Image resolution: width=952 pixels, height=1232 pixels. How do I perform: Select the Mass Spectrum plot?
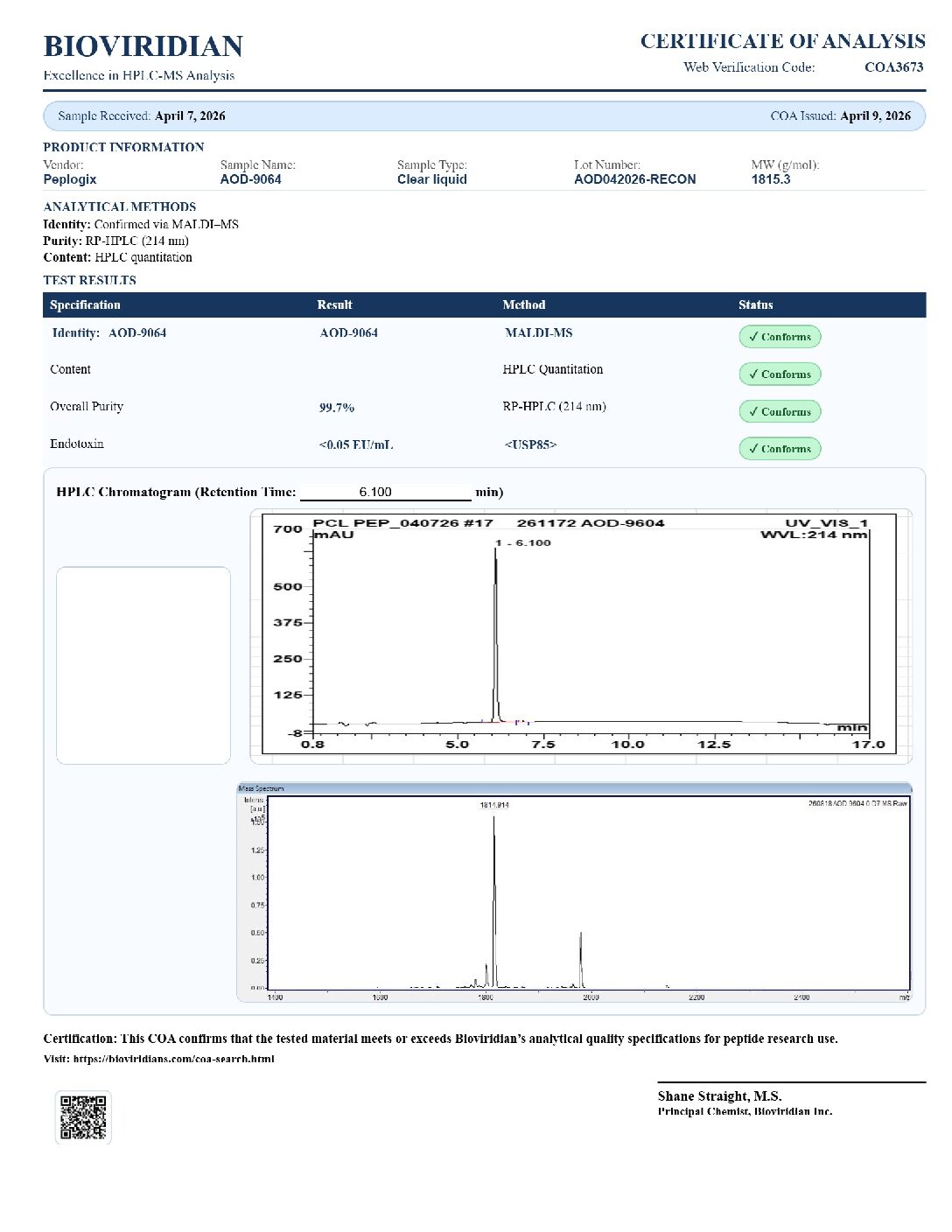pyautogui.click(x=575, y=892)
